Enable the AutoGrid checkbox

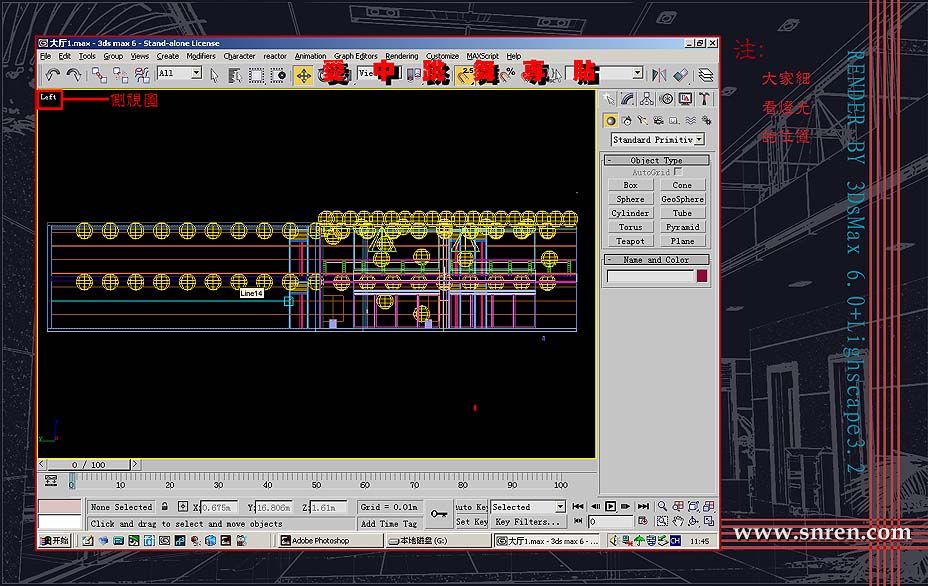(x=678, y=172)
